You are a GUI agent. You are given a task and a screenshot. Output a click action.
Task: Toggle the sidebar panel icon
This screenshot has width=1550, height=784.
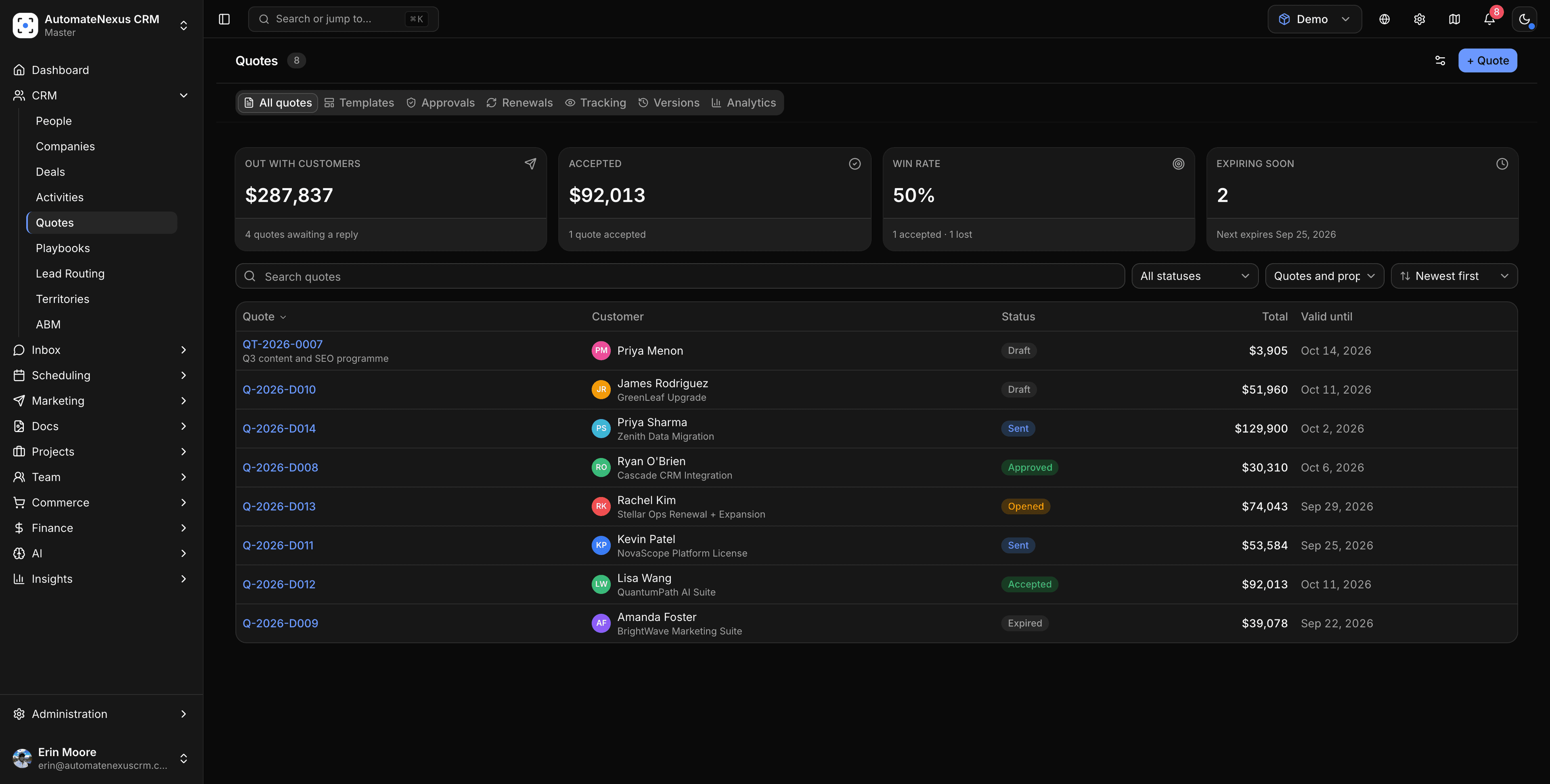(x=224, y=19)
